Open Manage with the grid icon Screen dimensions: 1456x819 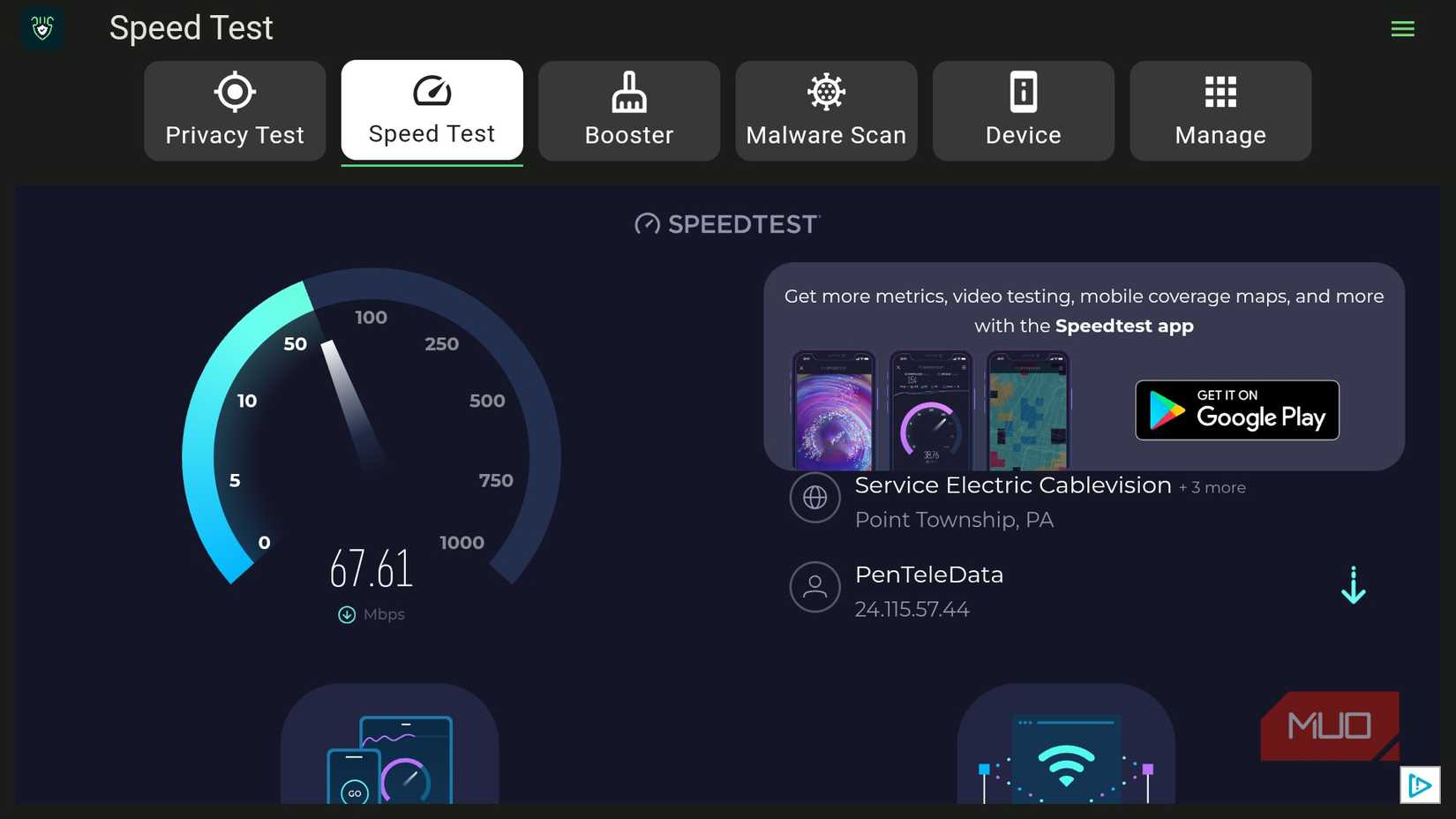(x=1220, y=91)
